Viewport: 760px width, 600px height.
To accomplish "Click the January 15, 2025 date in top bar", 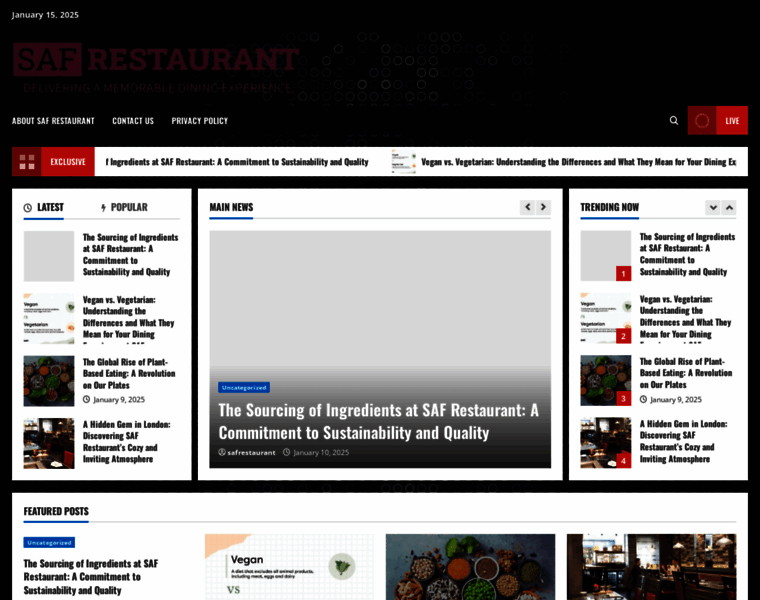I will tap(45, 15).
